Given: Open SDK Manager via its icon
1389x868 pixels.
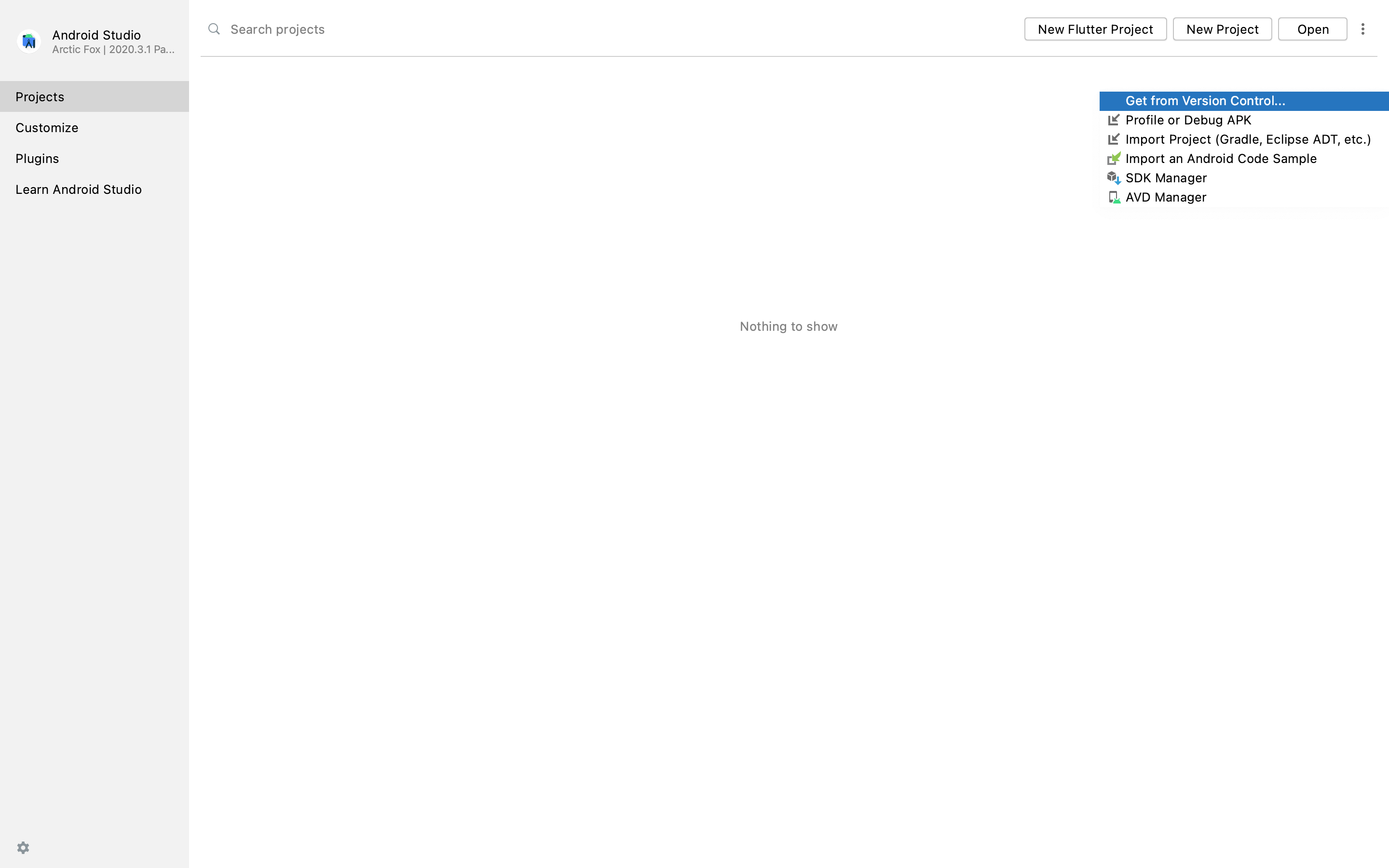Looking at the screenshot, I should [x=1114, y=178].
